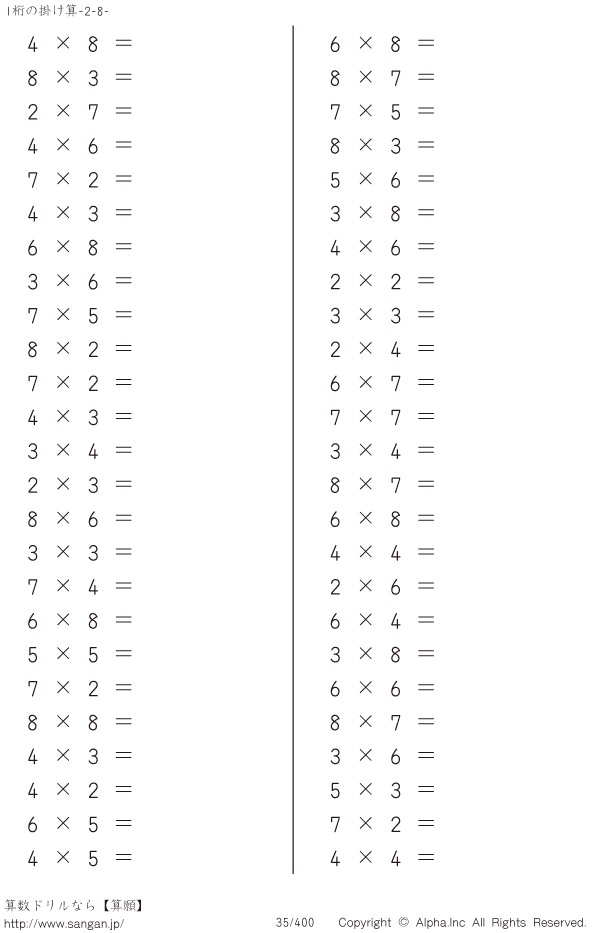Click the 2 × 2 = problem
The image size is (600, 933).
[382, 281]
